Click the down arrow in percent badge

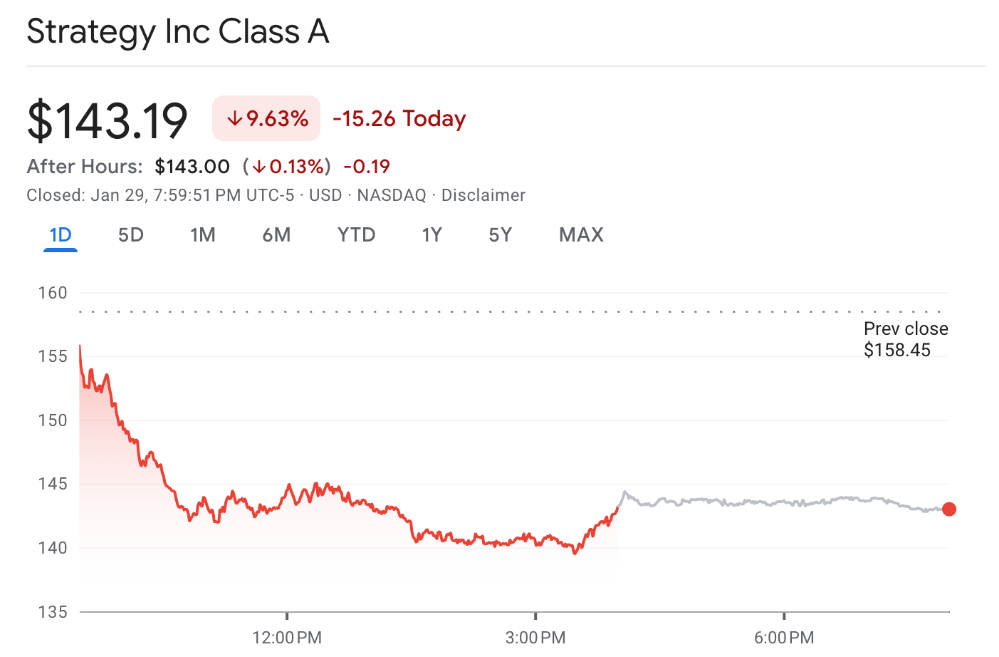[234, 119]
